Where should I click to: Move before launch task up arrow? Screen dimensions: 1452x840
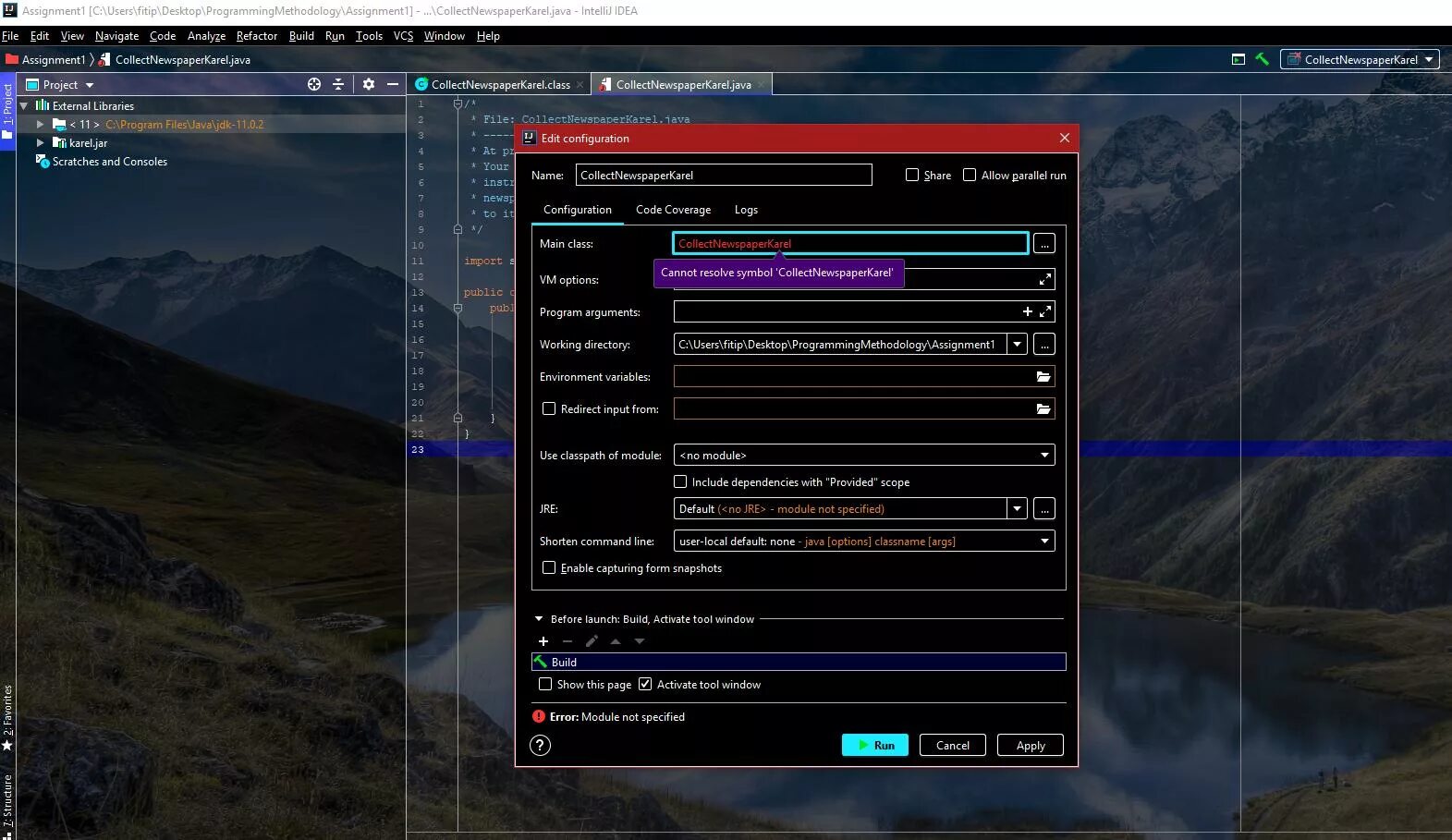tap(616, 641)
